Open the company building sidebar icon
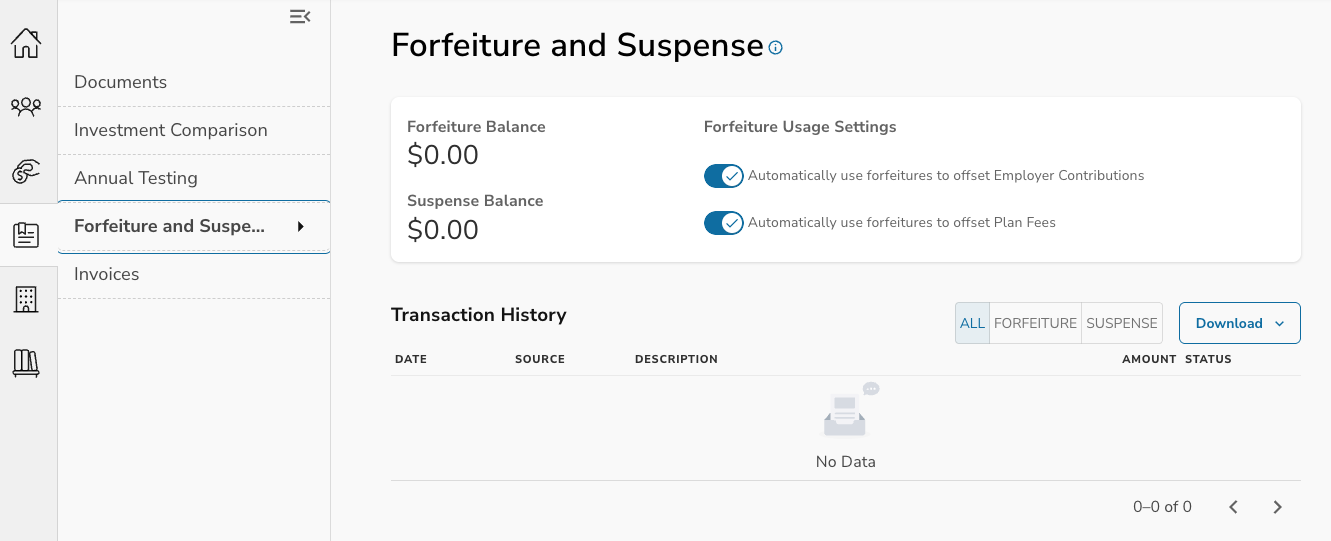The width and height of the screenshot is (1331, 541). coord(26,298)
